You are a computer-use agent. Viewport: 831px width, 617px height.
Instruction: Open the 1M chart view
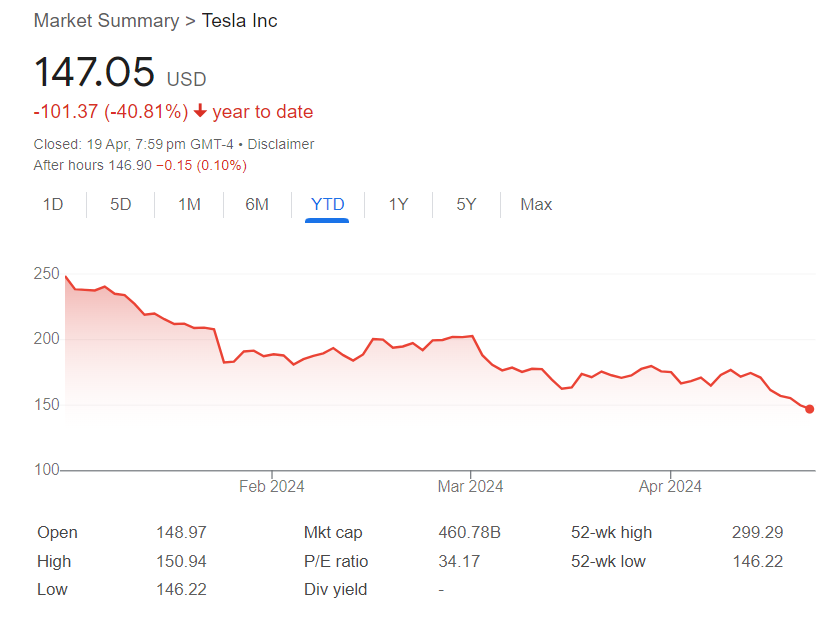point(189,204)
